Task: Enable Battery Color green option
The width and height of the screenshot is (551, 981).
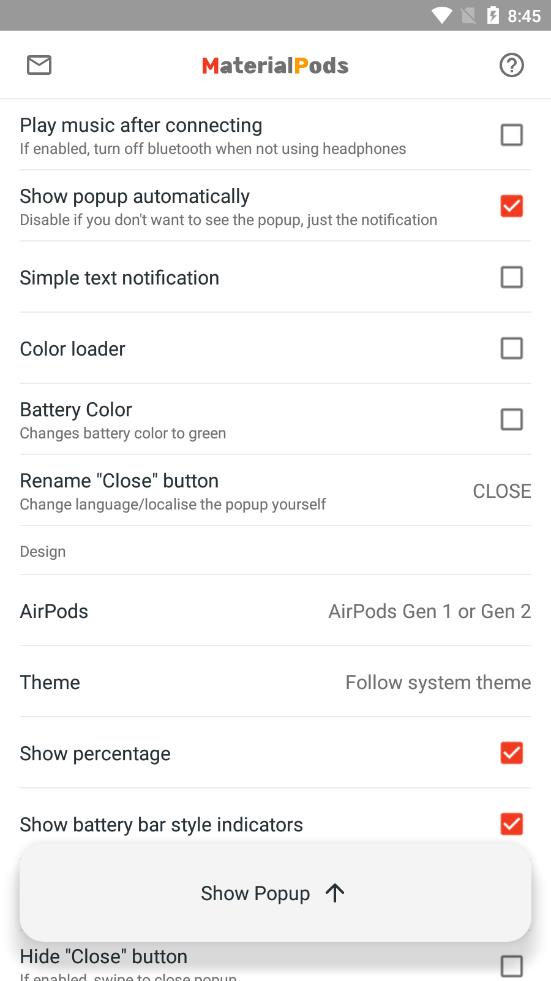Action: [x=512, y=419]
